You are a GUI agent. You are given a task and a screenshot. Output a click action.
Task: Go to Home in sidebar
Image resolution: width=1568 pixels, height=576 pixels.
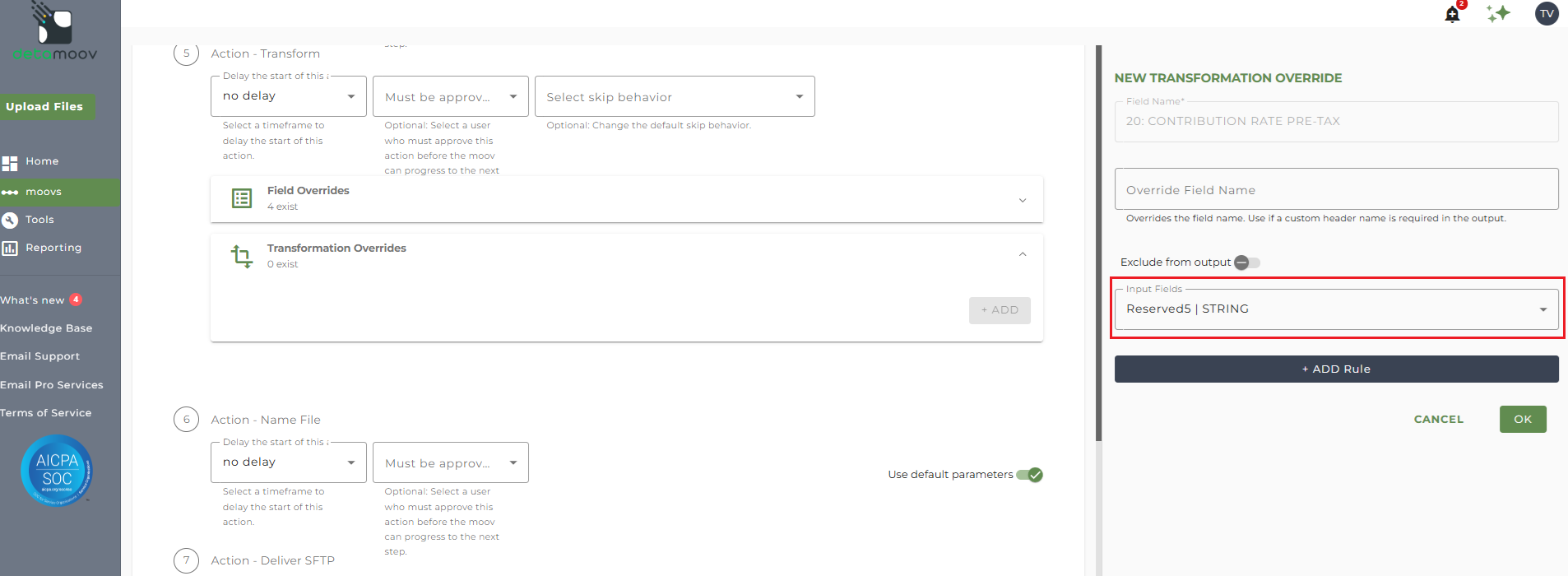tap(42, 162)
